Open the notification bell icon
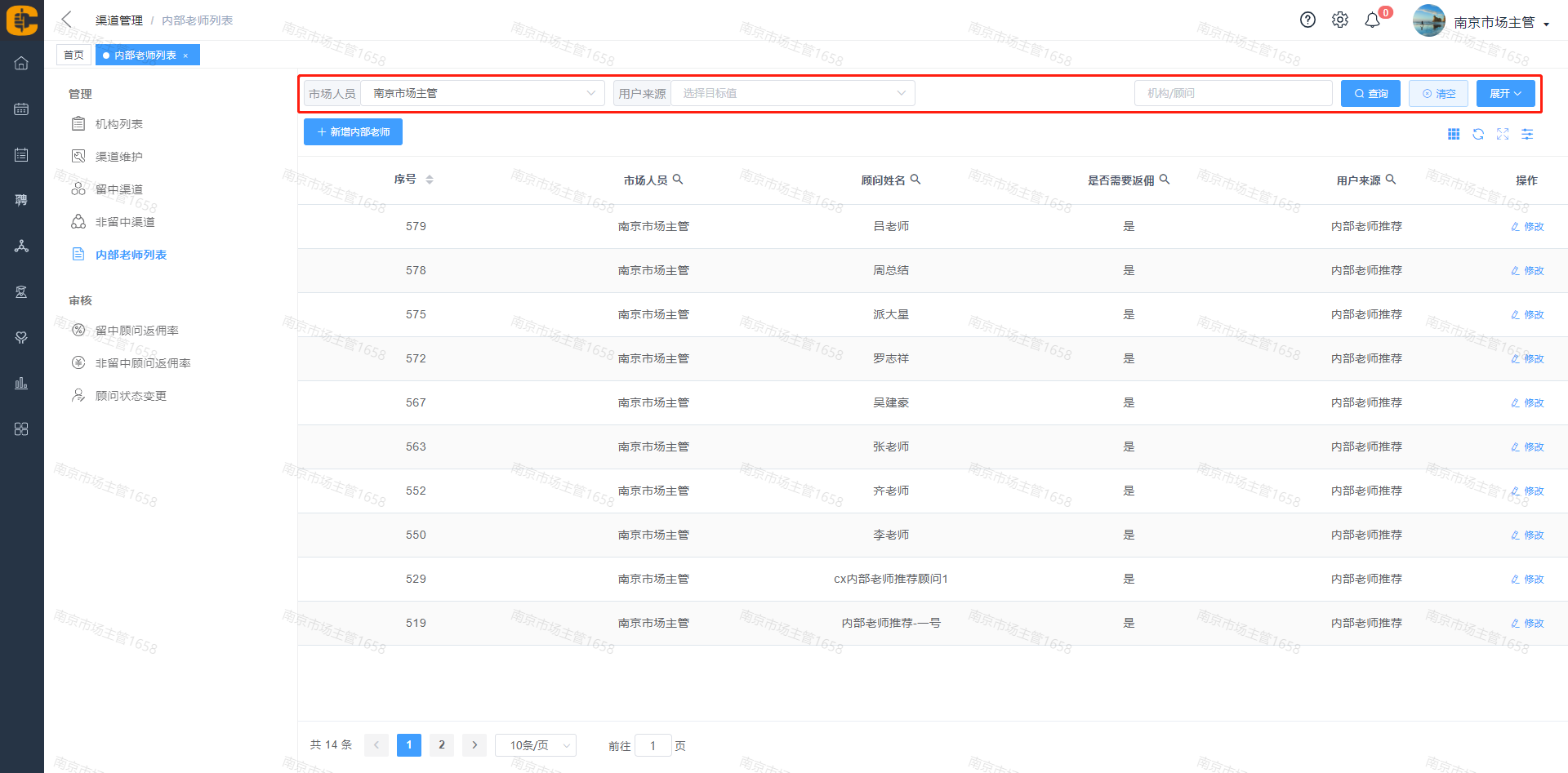The image size is (1568, 773). [x=1373, y=20]
